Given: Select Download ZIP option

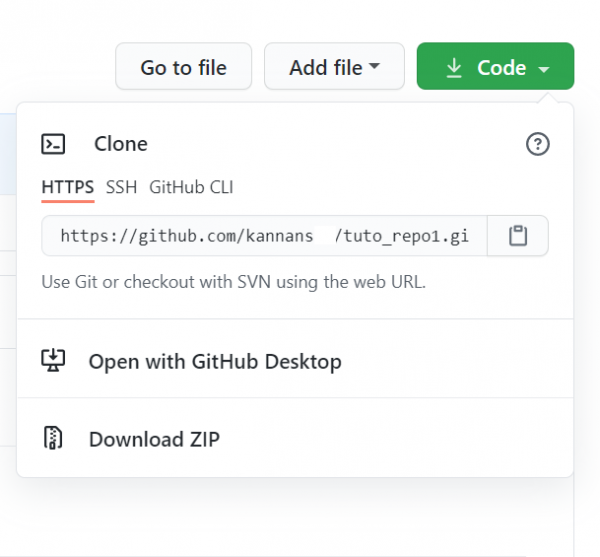Looking at the screenshot, I should click(154, 439).
